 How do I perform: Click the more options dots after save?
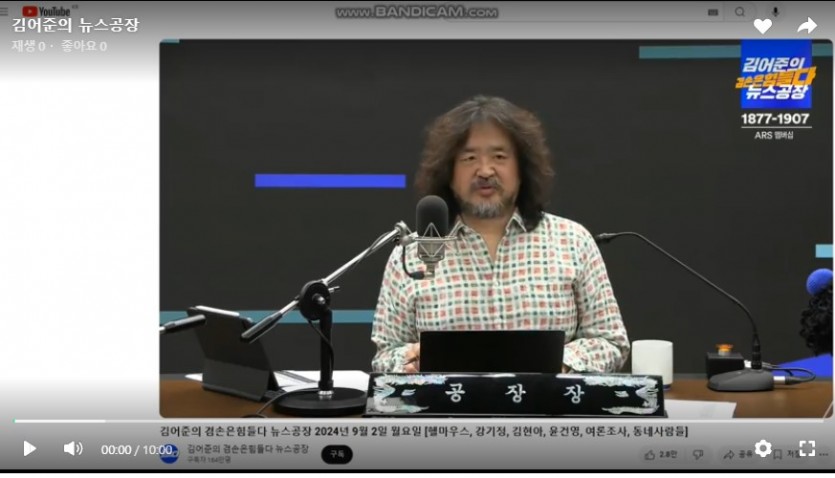[824, 455]
